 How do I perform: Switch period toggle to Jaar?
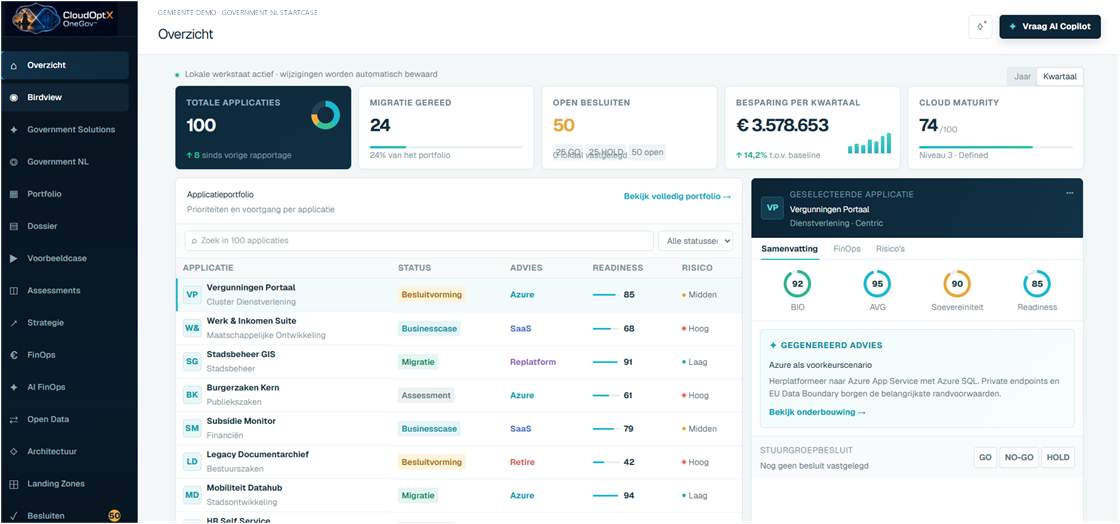click(1023, 76)
